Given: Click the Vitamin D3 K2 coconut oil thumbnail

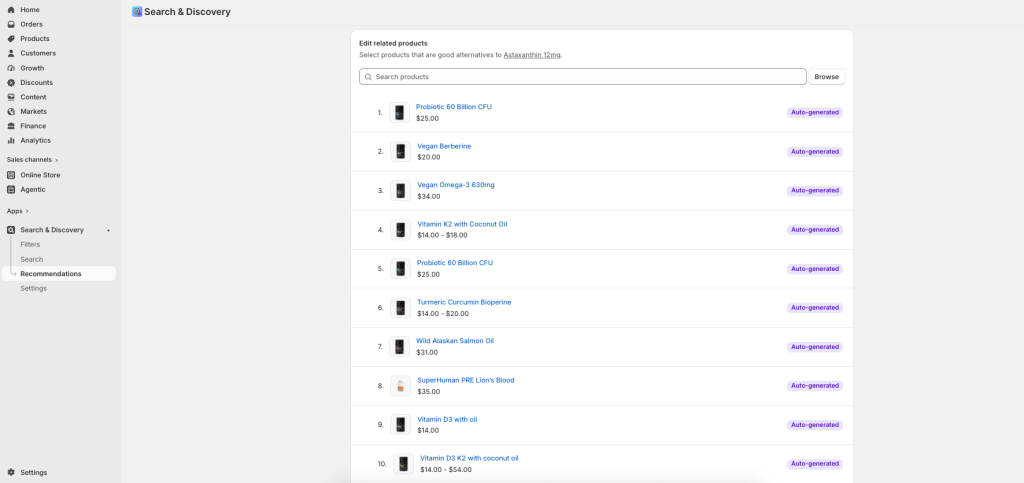Looking at the screenshot, I should click(403, 464).
